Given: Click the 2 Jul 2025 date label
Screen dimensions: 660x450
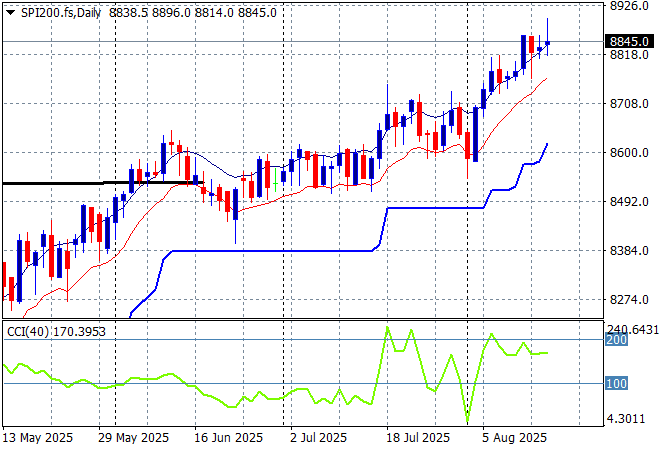Looking at the screenshot, I should pyautogui.click(x=318, y=437).
